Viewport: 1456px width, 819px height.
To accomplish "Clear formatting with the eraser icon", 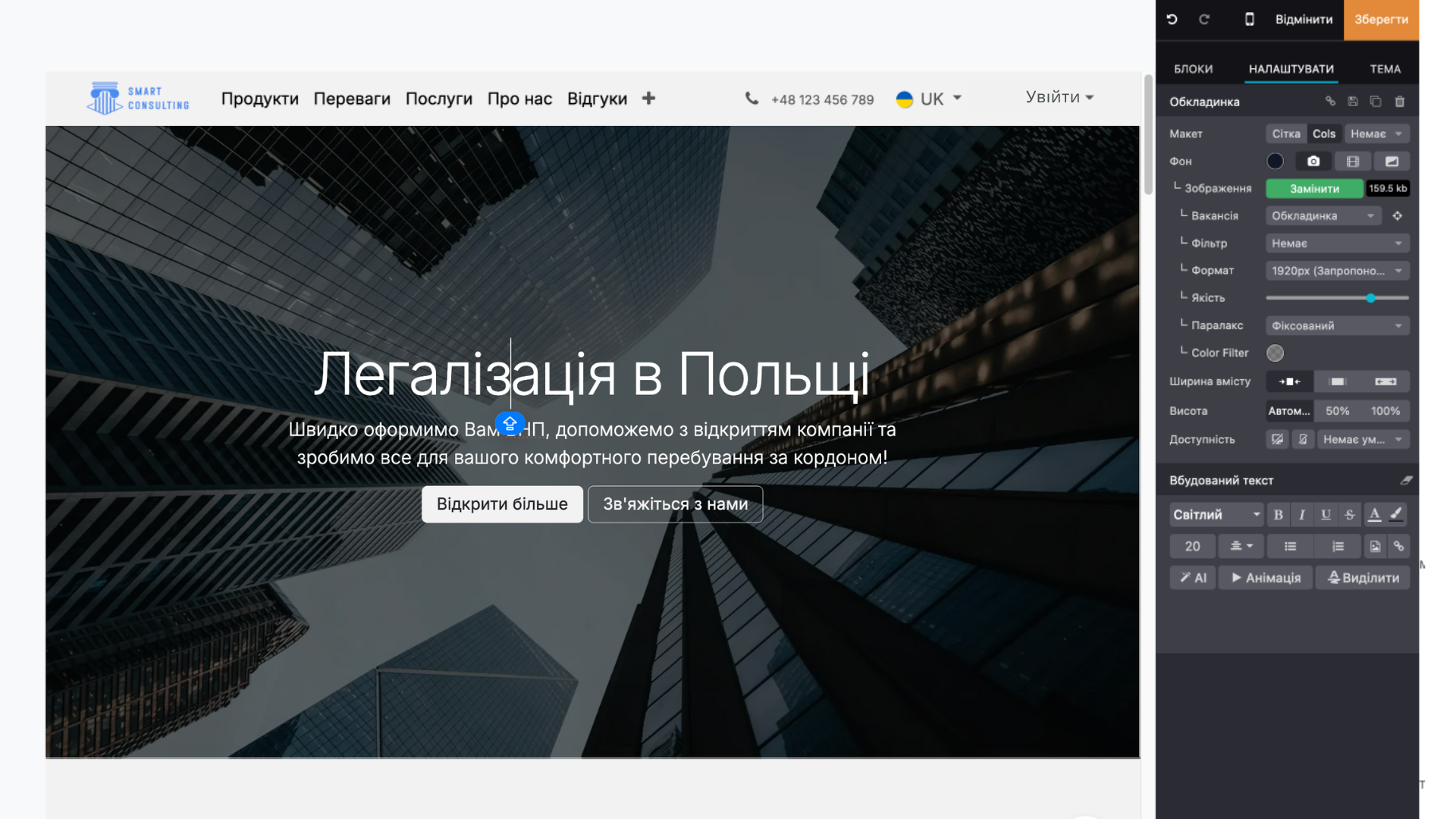I will [1406, 480].
